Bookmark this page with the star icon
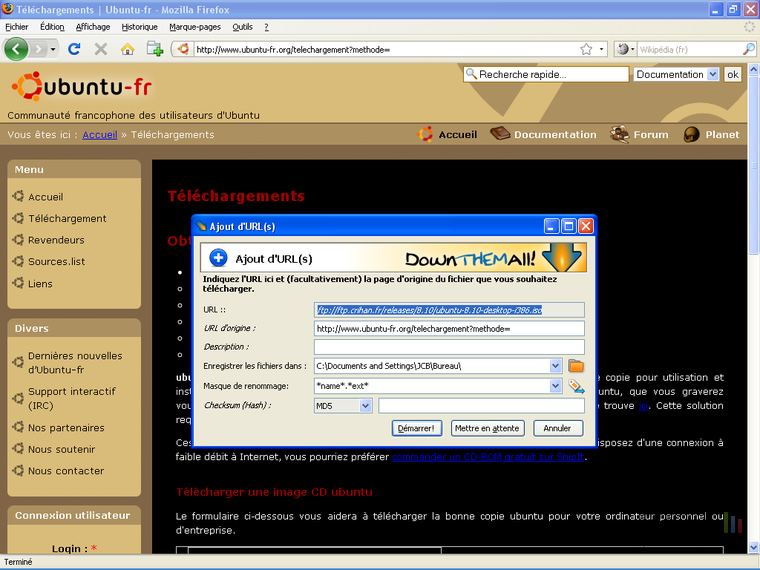Viewport: 760px width, 570px height. pos(586,49)
